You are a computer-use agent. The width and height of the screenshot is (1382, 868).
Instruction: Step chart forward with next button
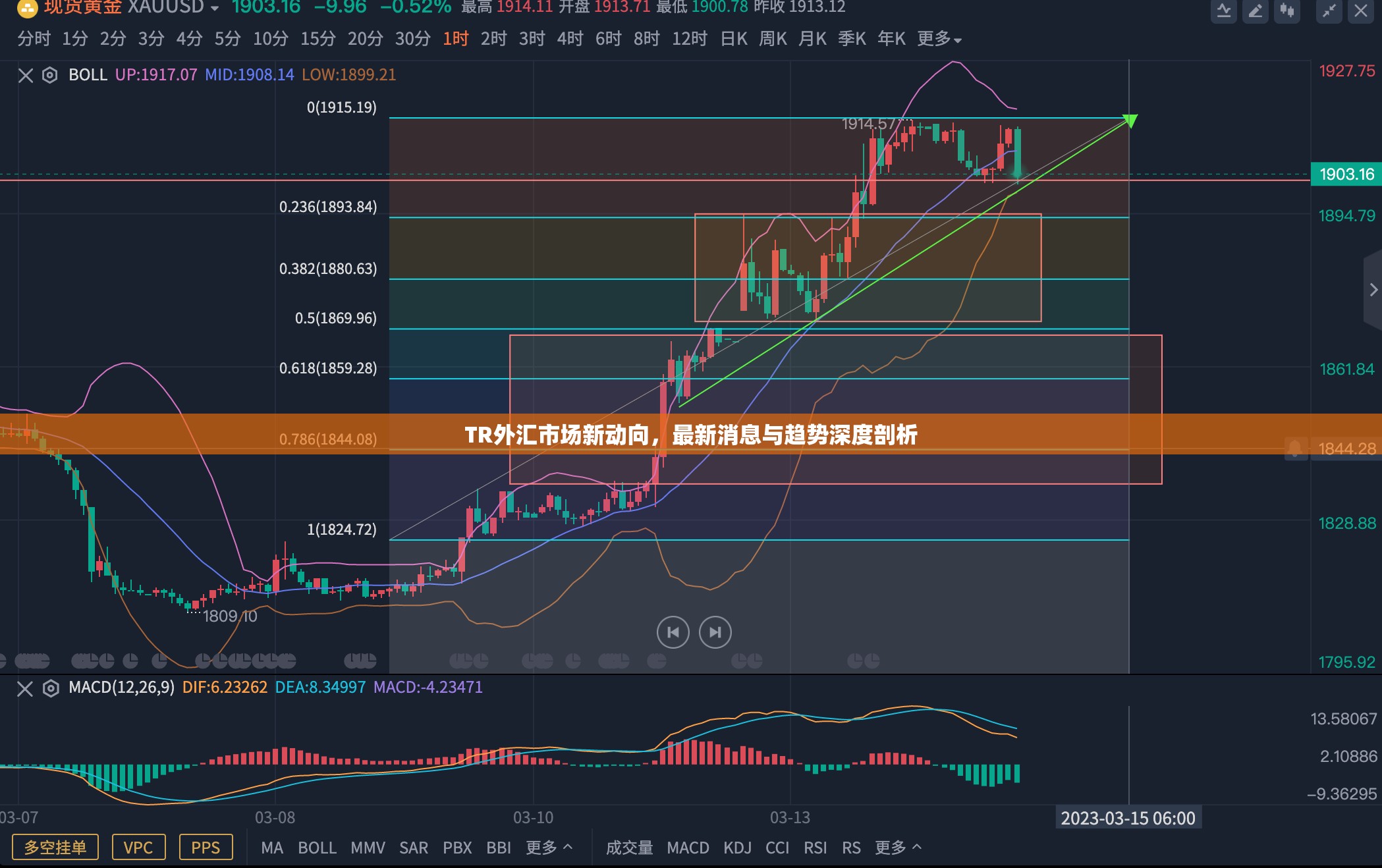(x=715, y=632)
